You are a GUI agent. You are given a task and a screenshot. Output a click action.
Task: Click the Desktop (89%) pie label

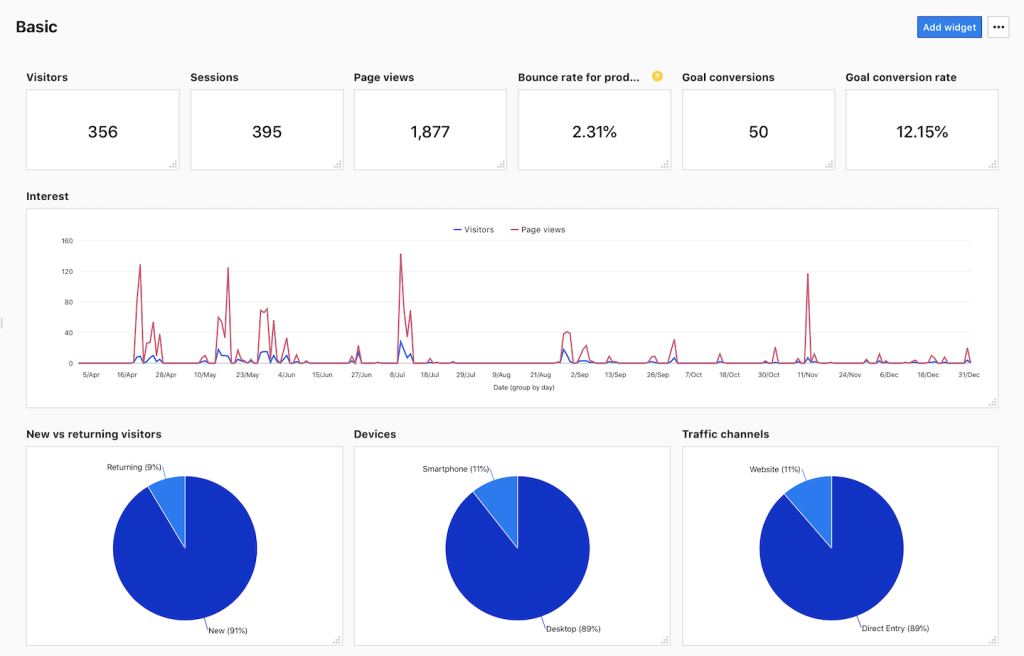point(573,629)
